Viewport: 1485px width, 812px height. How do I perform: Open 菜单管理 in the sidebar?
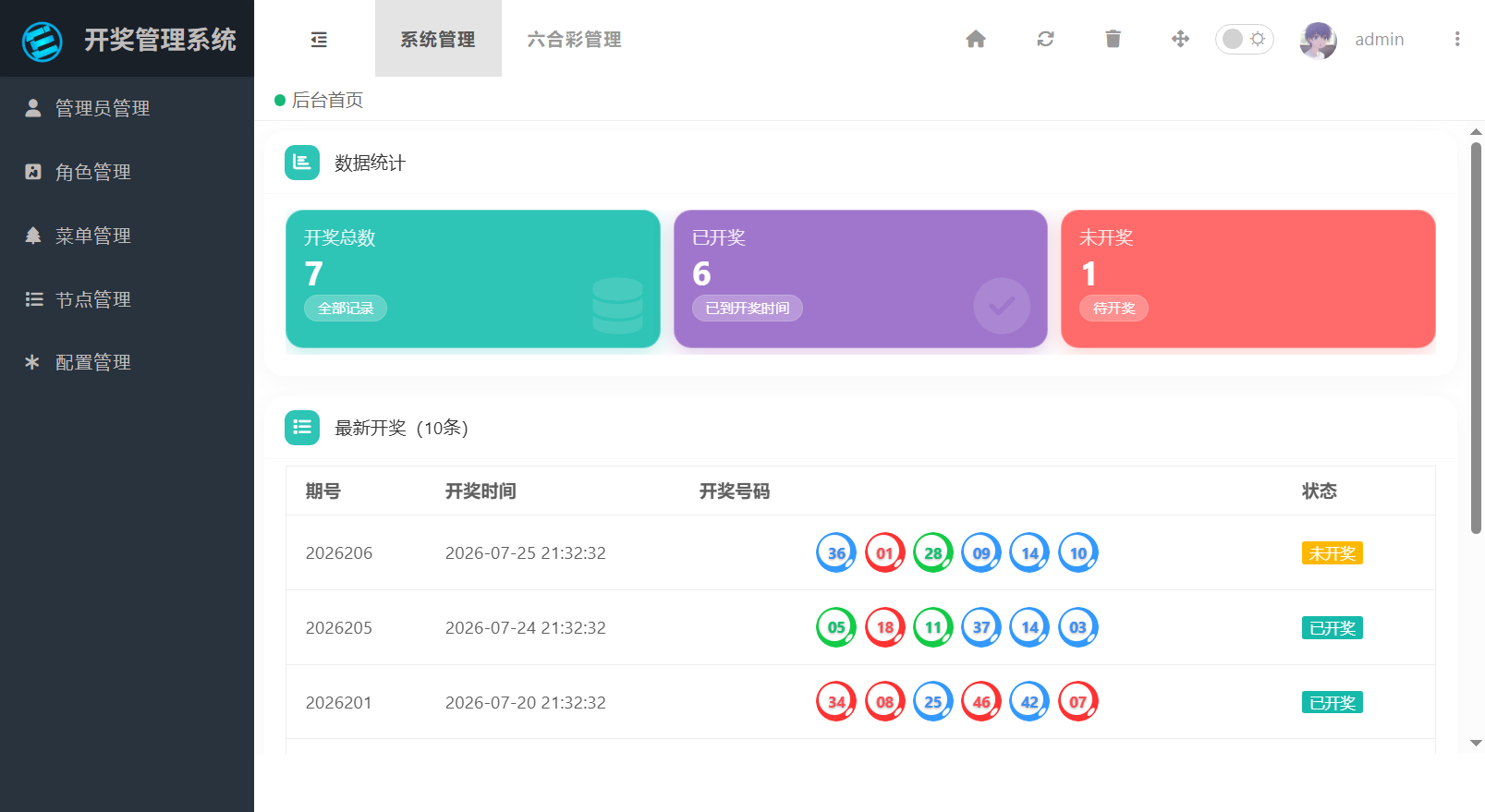point(127,236)
